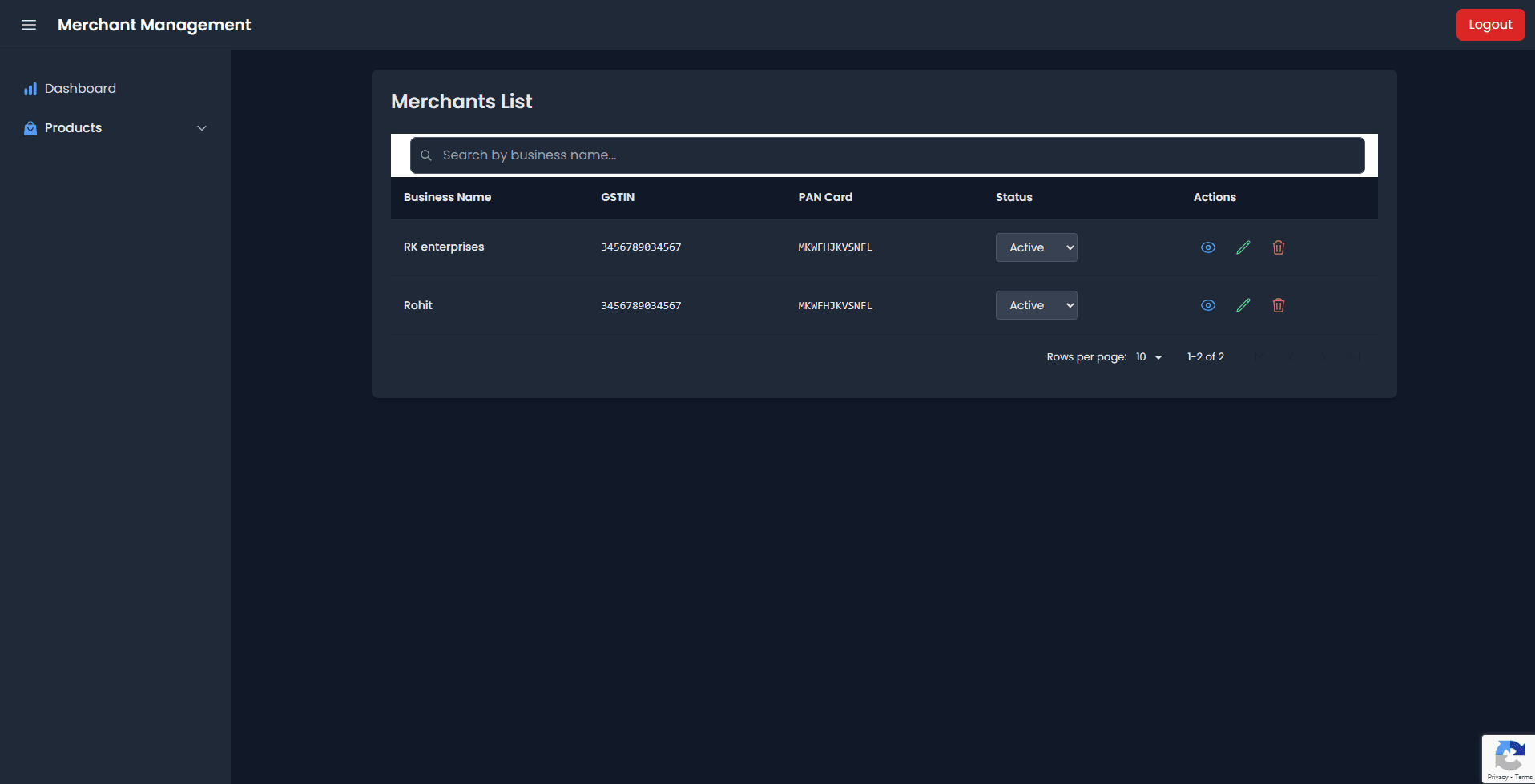Delete the RK enterprises merchant
This screenshot has width=1535, height=784.
(1278, 247)
